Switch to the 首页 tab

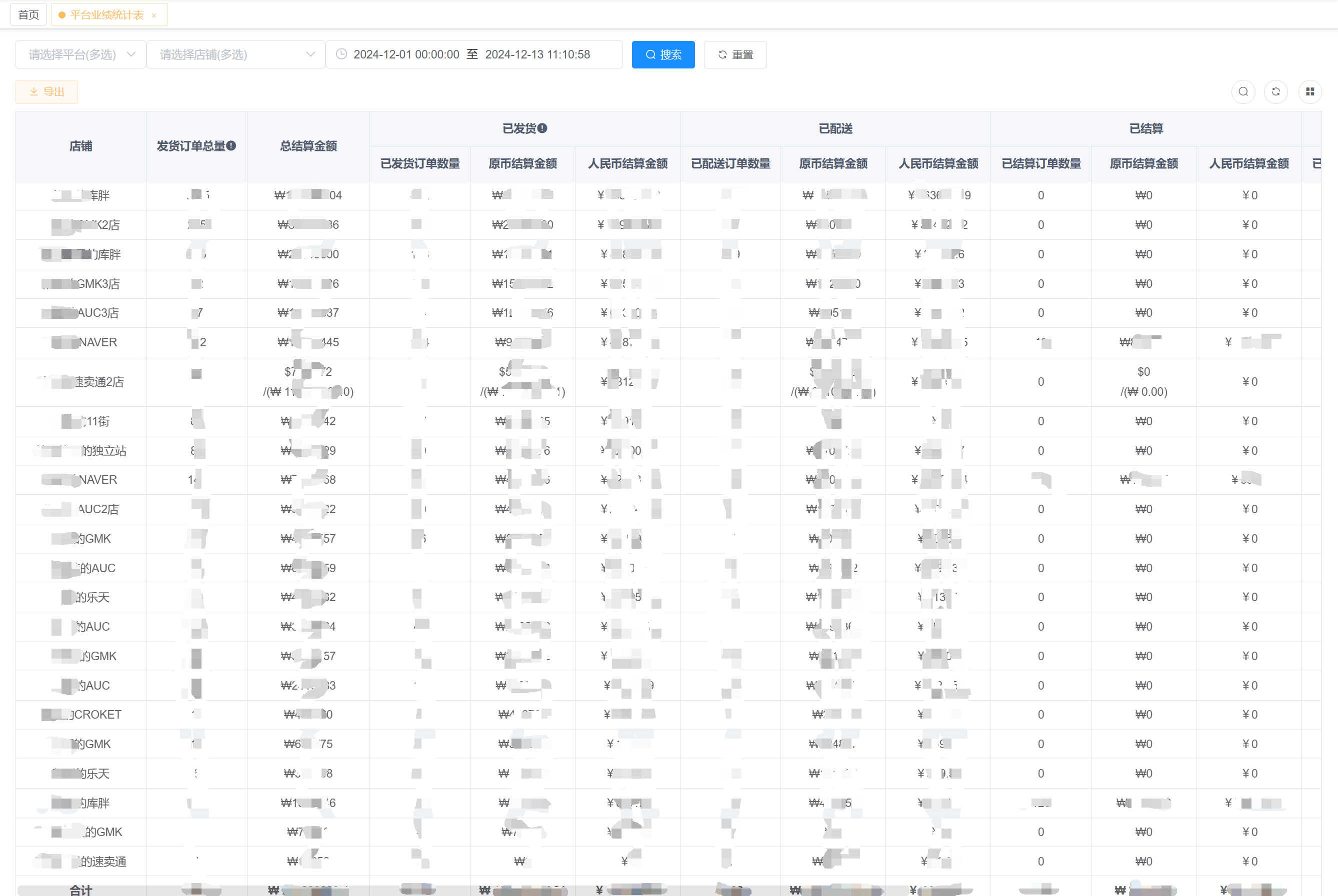coord(28,15)
